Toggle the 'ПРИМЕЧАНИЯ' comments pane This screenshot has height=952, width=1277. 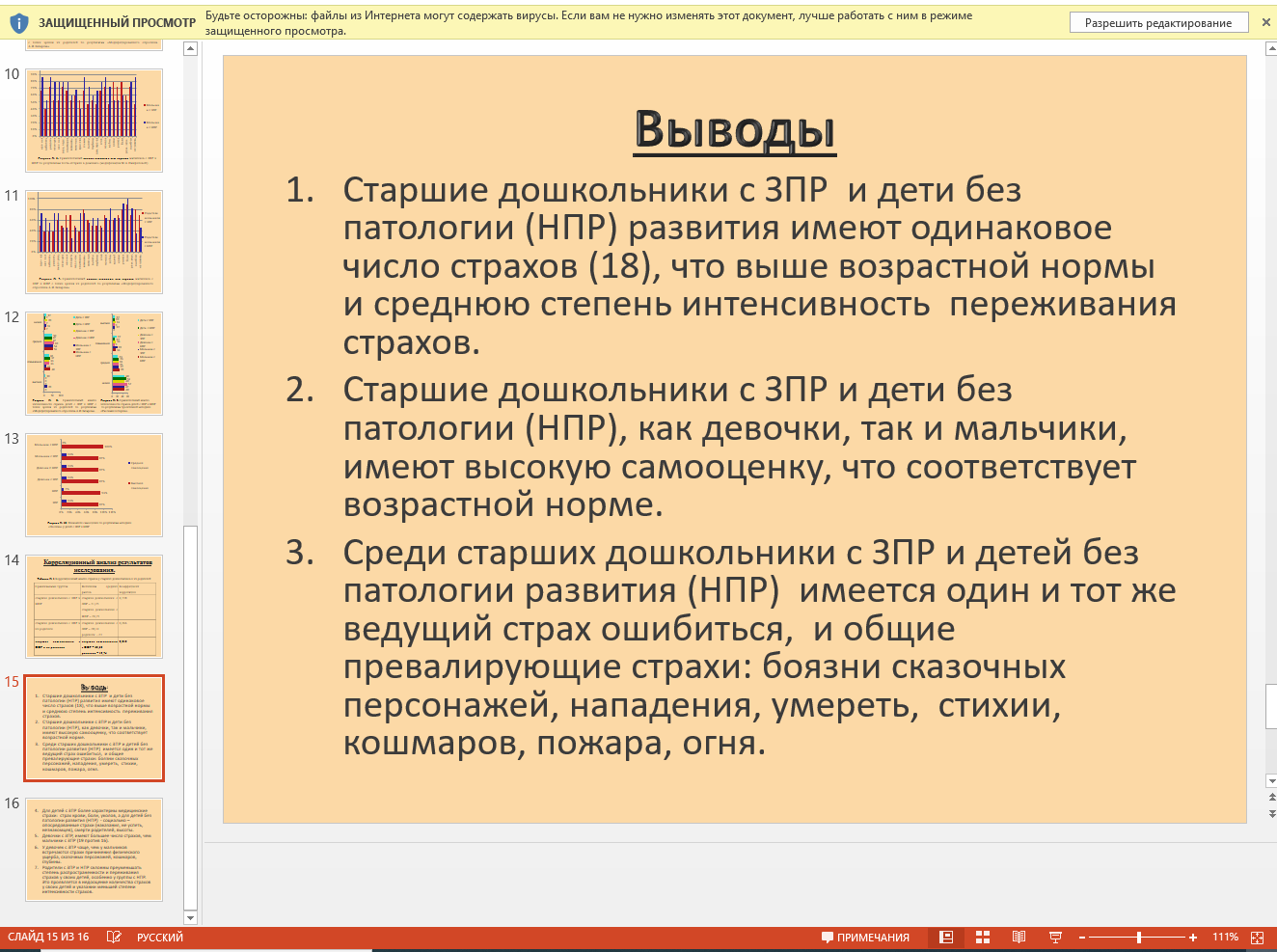tap(865, 938)
